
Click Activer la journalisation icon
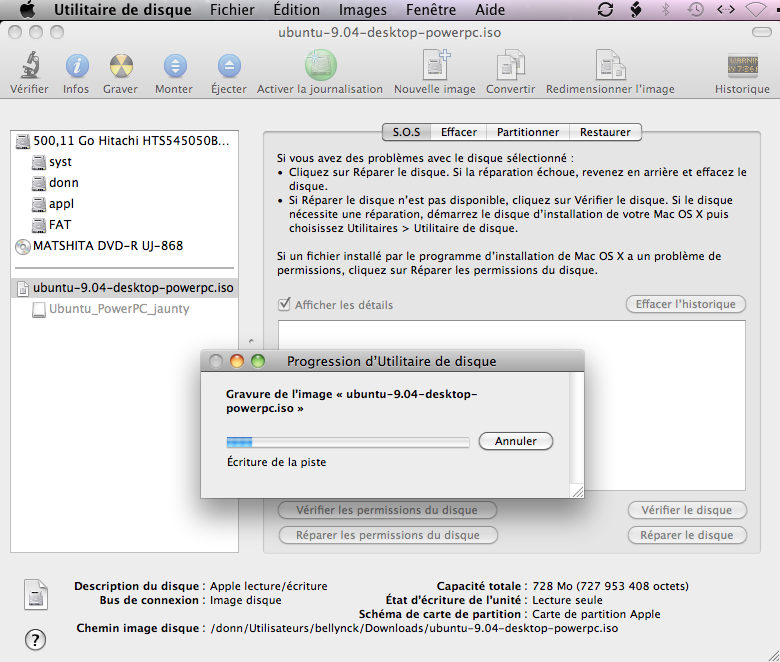[320, 65]
